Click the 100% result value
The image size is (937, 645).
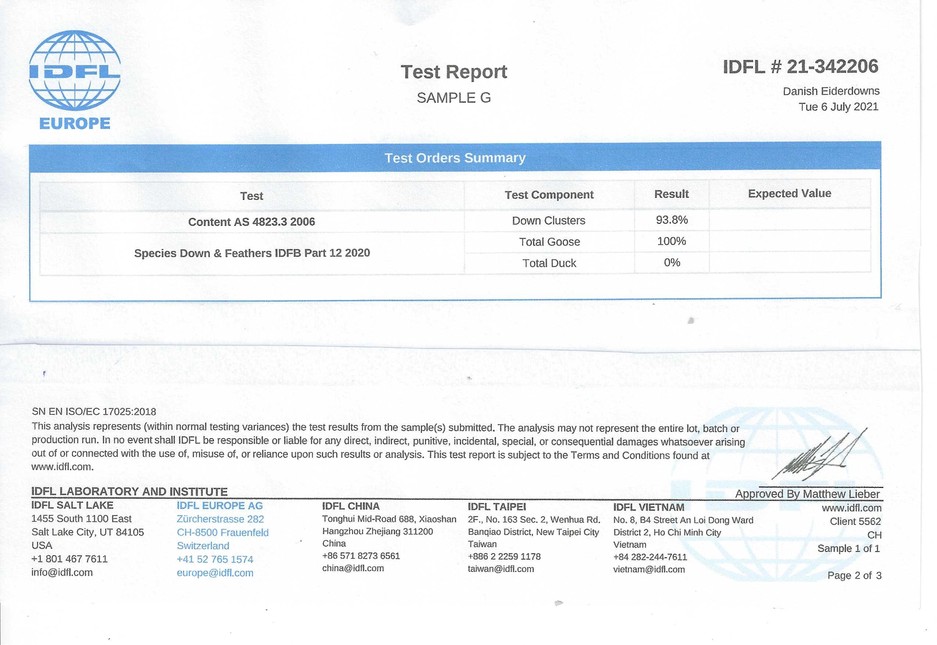pos(672,242)
